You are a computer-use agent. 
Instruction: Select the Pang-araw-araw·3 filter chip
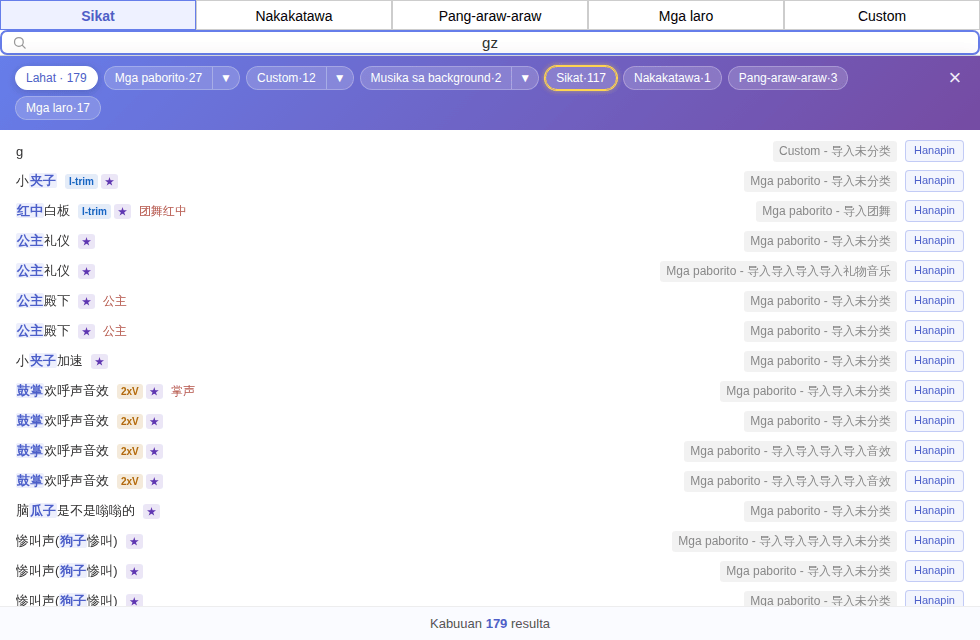tap(788, 78)
